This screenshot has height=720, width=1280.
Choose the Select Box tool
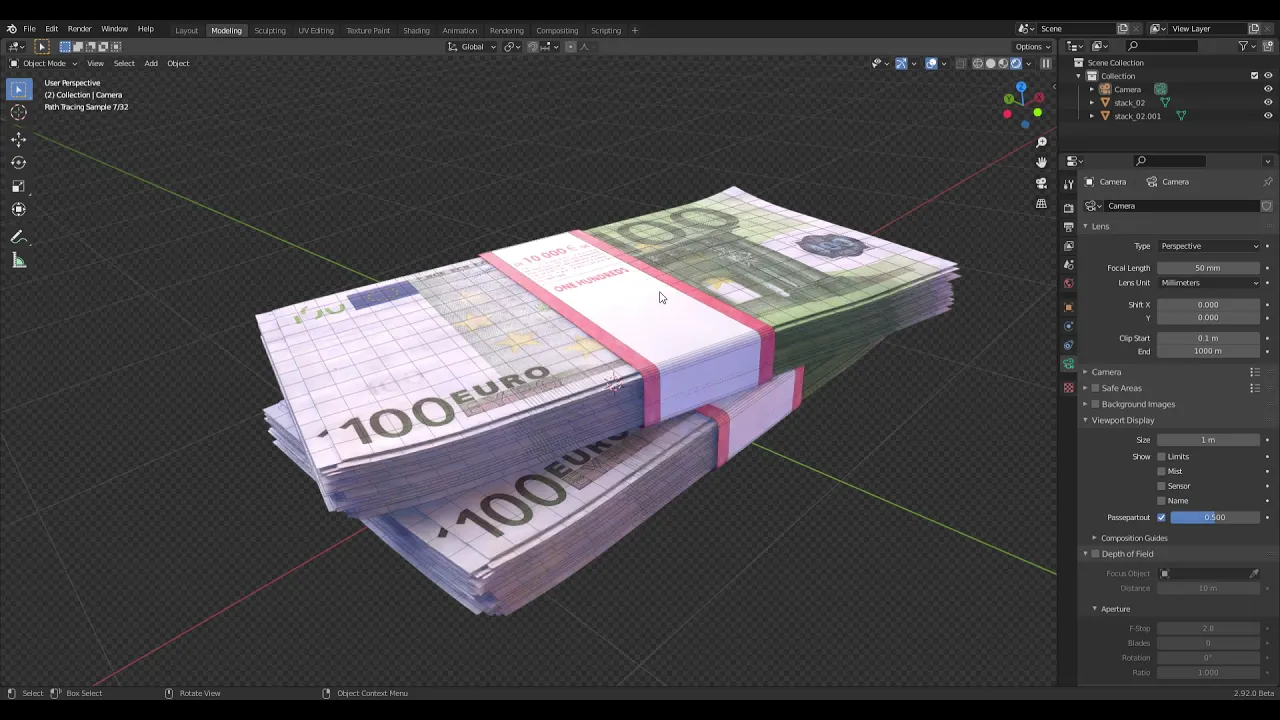point(18,90)
